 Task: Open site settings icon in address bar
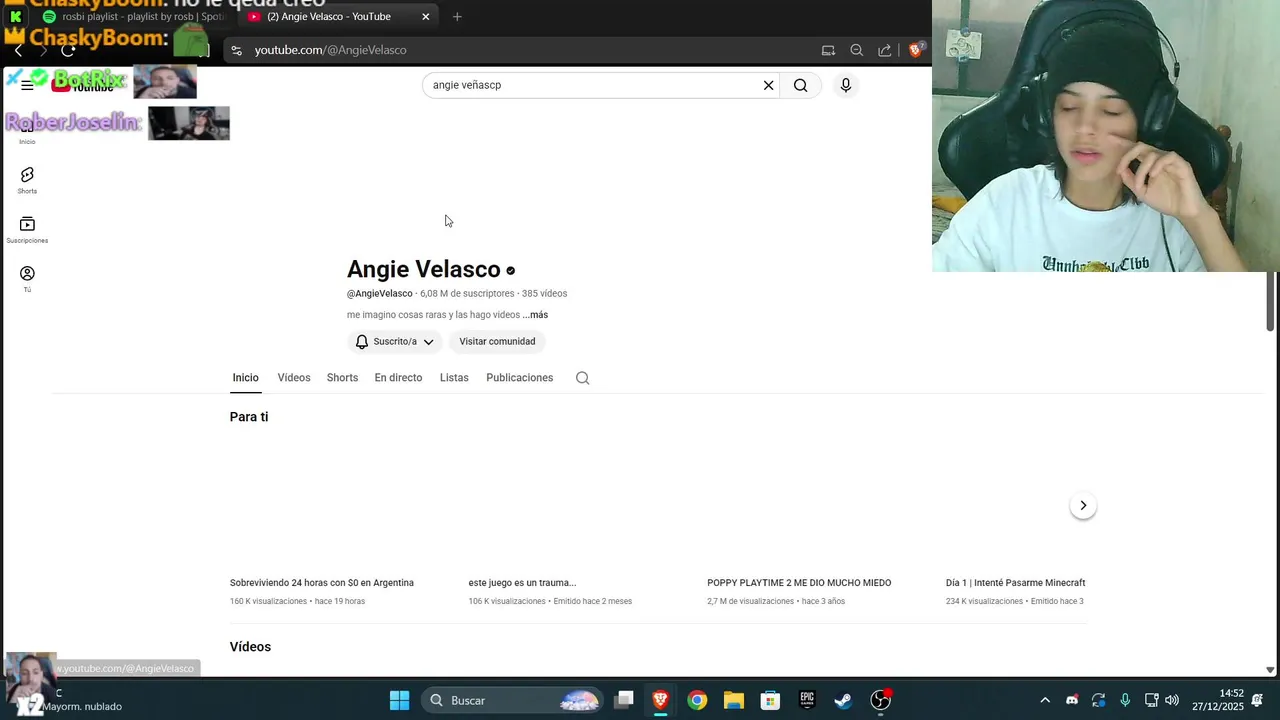coord(236,50)
